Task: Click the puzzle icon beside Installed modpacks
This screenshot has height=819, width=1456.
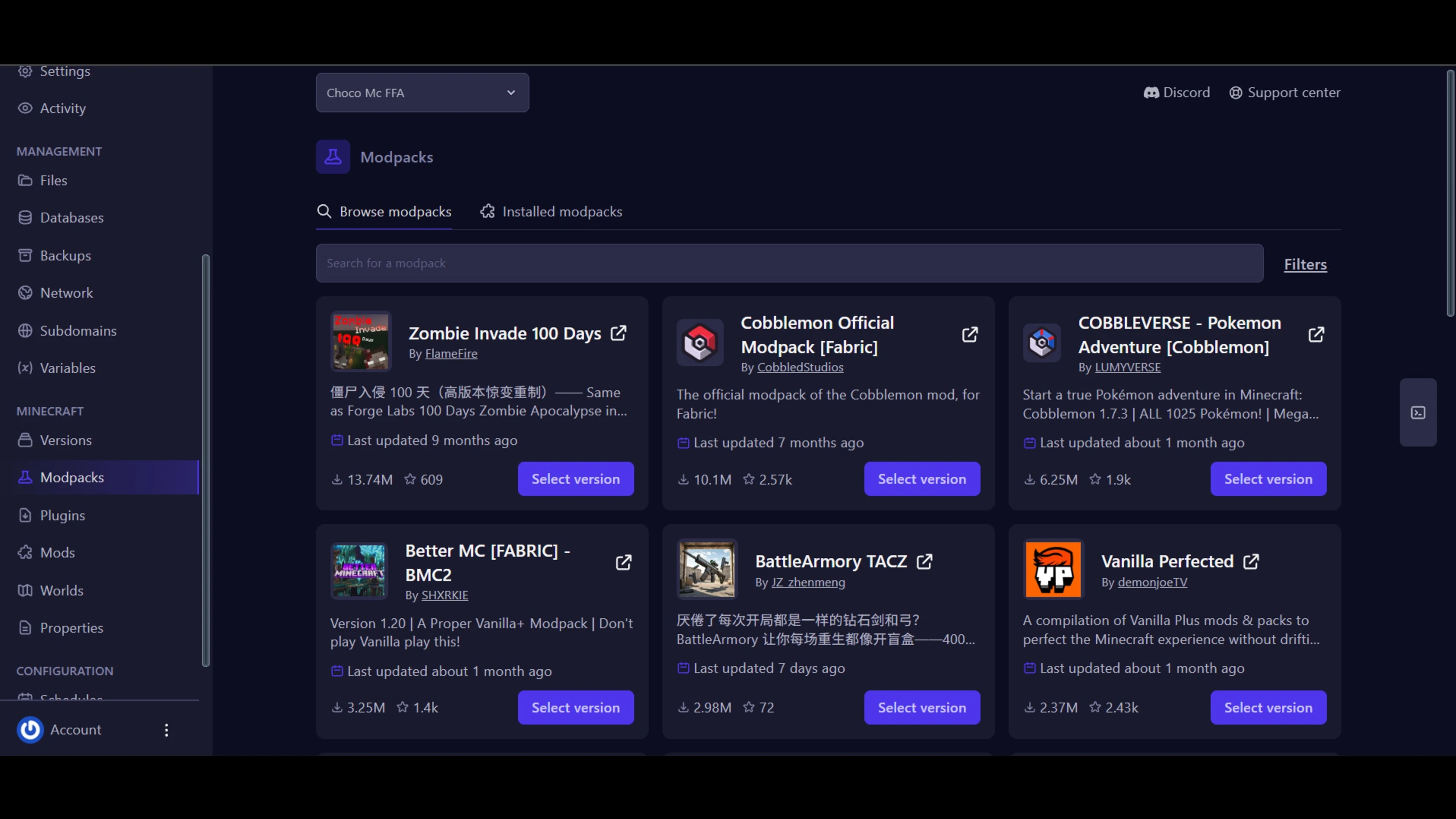Action: [487, 212]
